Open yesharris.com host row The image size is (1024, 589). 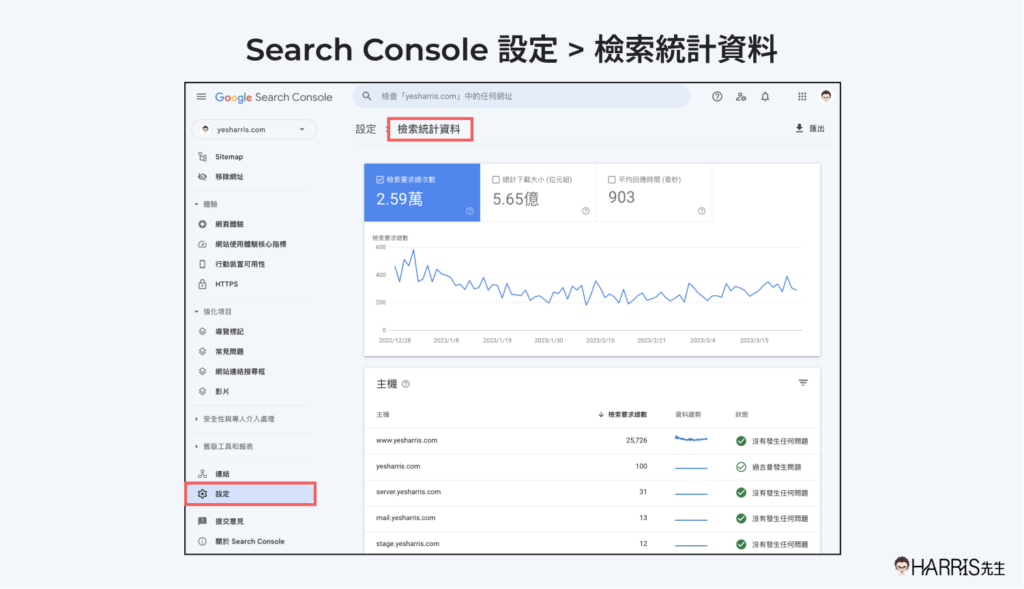(592, 467)
